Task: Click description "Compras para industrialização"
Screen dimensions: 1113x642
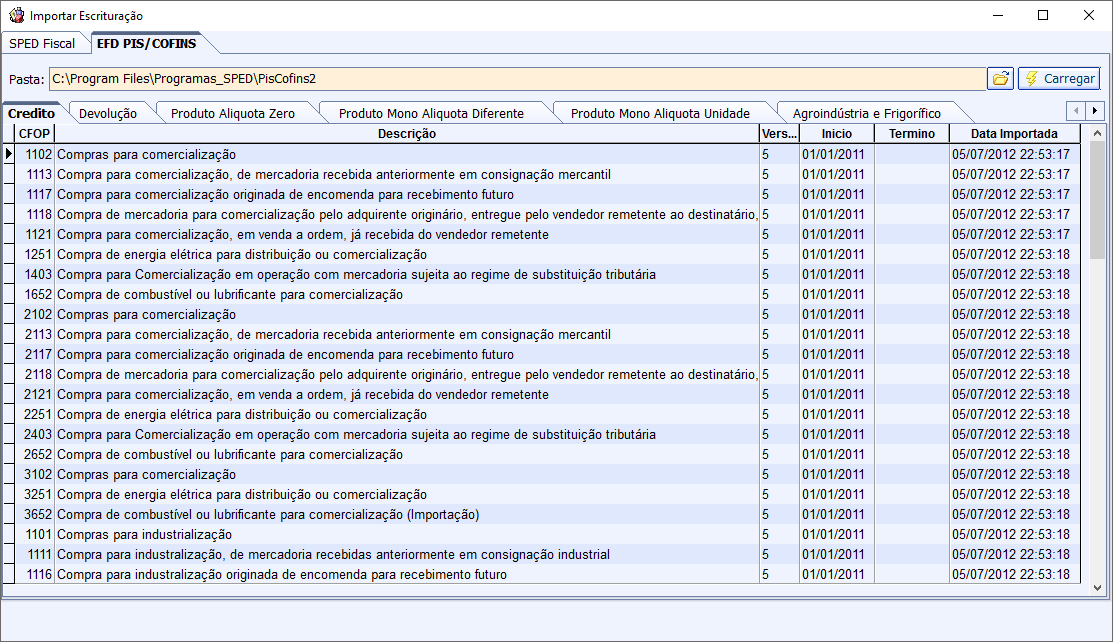Action: [x=145, y=534]
